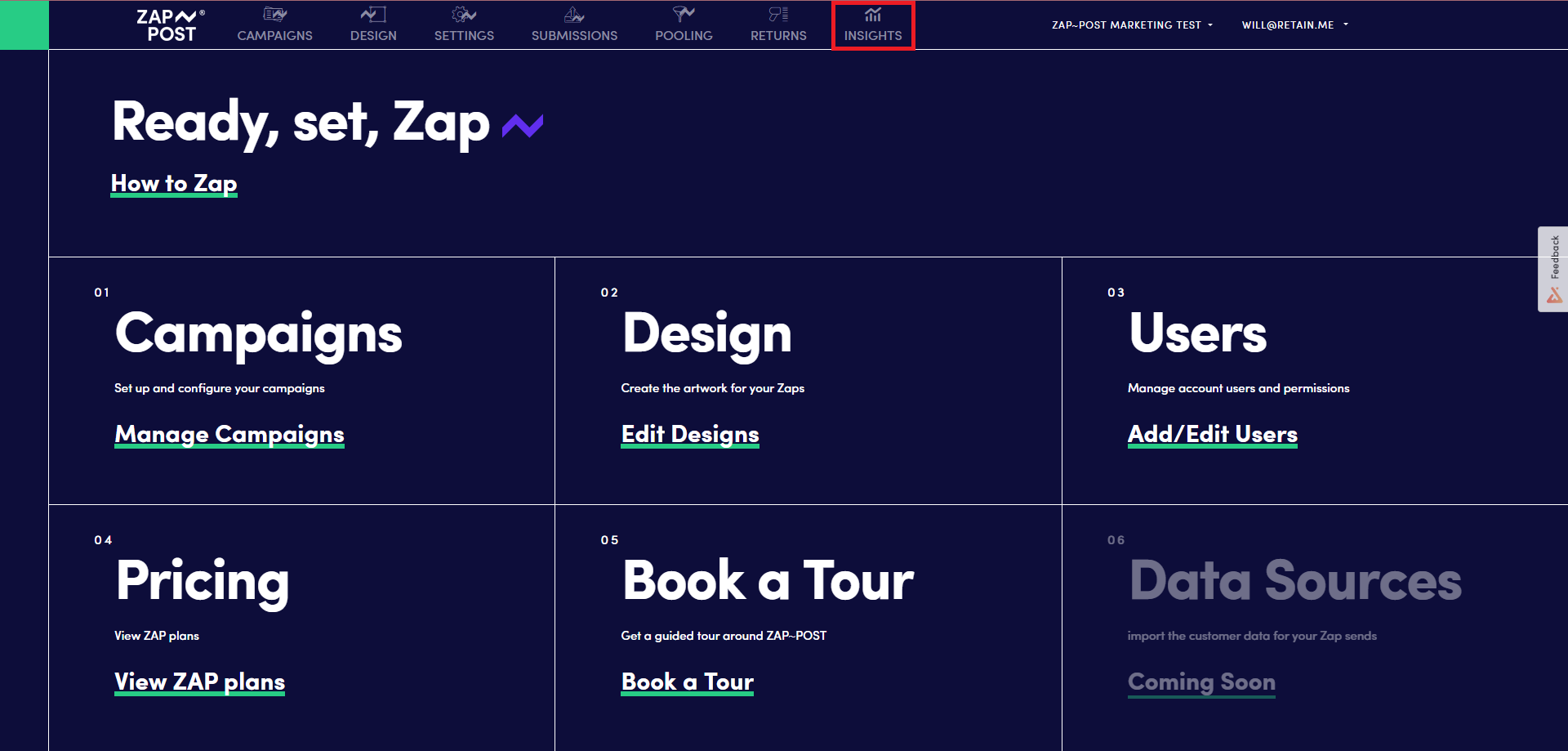This screenshot has width=1568, height=751.
Task: Click the View ZAP plans link
Action: coord(199,682)
